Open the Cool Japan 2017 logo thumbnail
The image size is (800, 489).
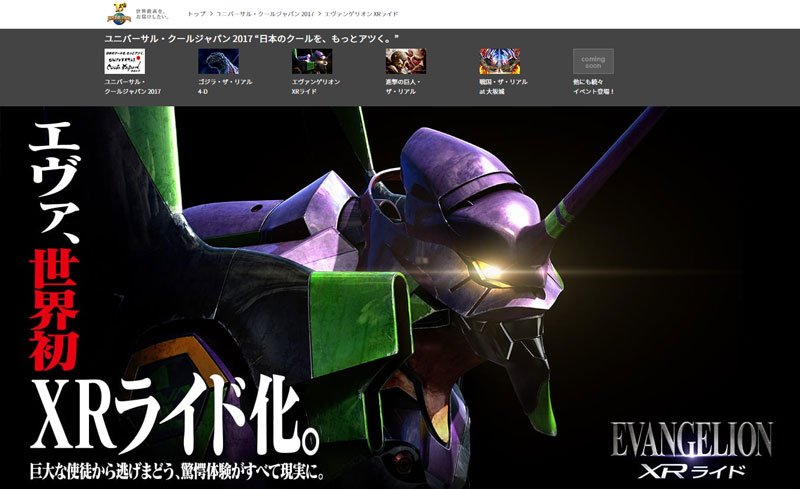click(124, 61)
